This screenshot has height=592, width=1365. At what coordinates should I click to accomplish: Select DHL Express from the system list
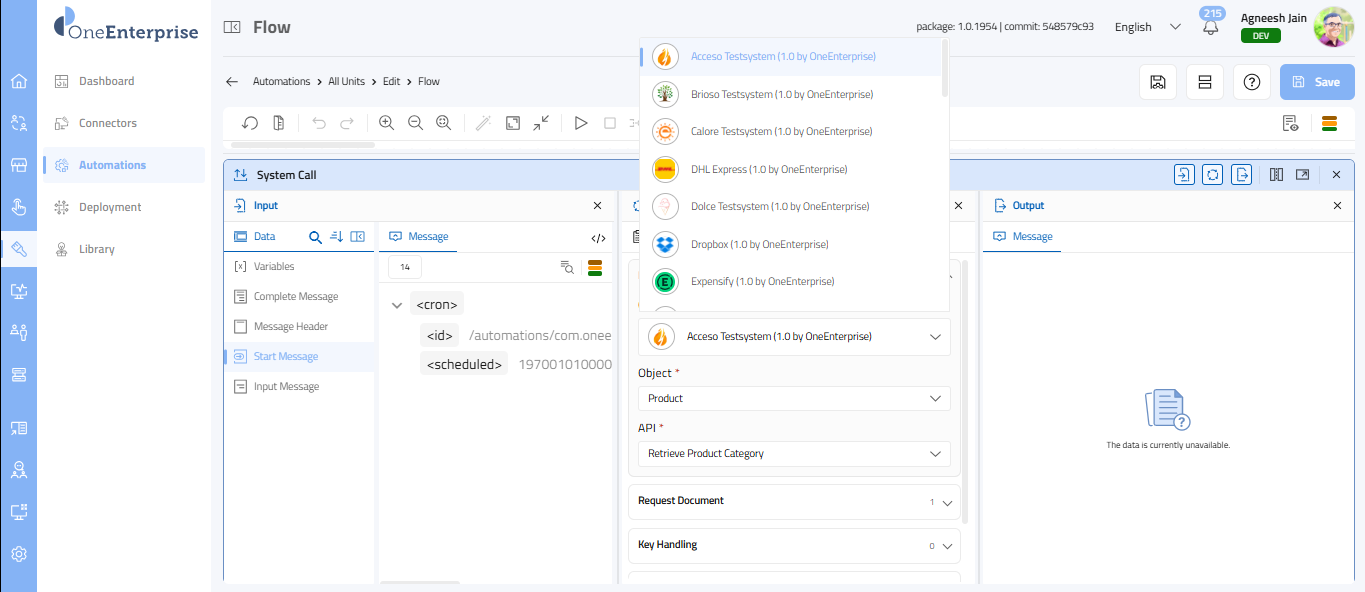tap(768, 169)
